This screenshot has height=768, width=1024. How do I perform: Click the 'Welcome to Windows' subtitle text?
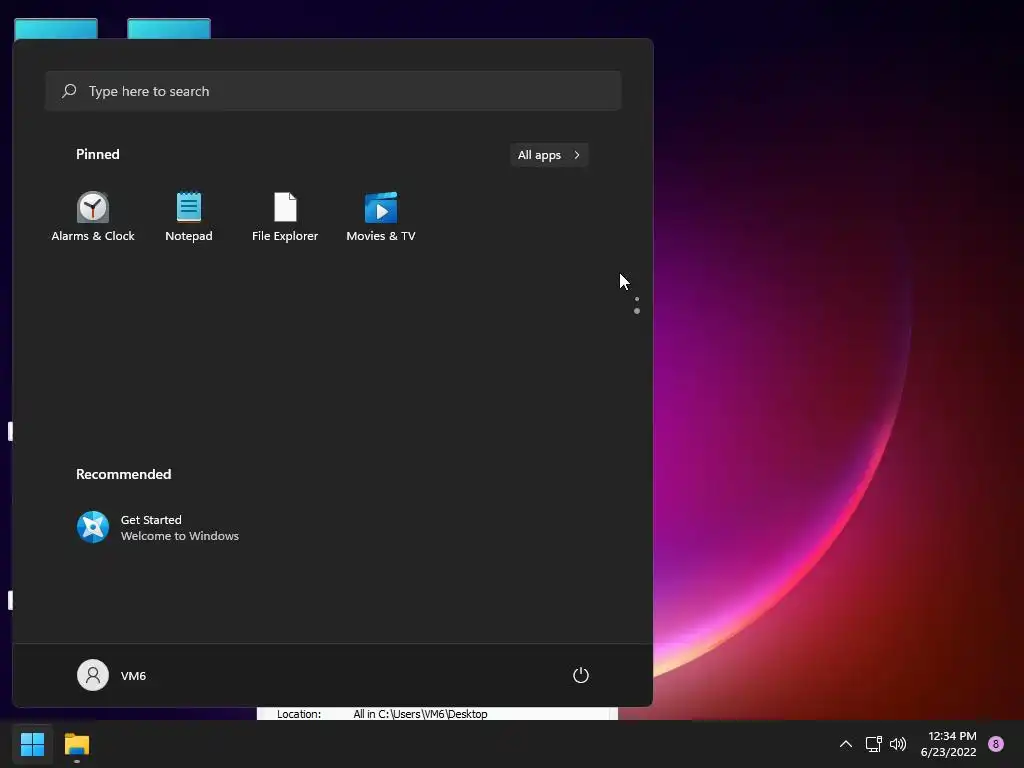pos(180,536)
